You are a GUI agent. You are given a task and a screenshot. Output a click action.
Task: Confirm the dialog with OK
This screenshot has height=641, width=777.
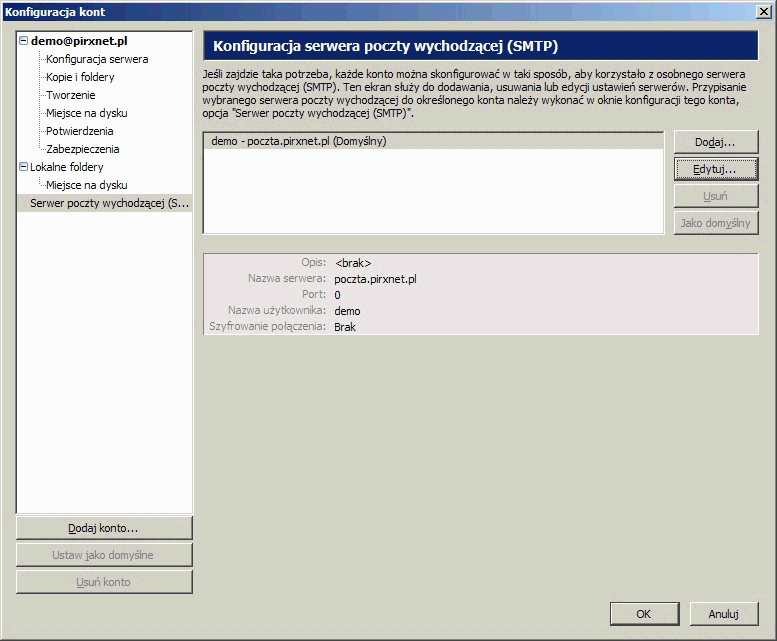pyautogui.click(x=644, y=614)
